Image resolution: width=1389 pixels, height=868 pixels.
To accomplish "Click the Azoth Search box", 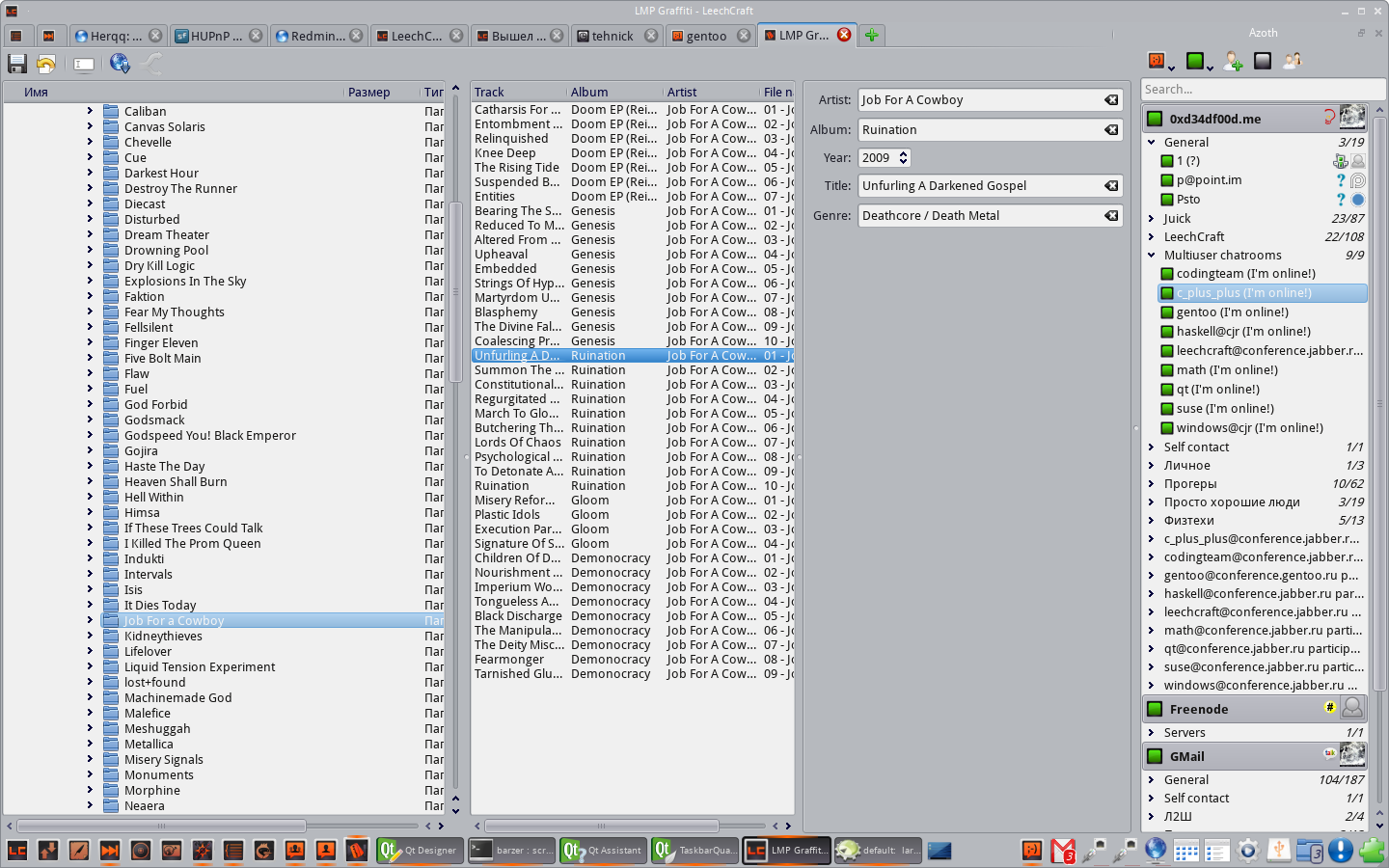I will pyautogui.click(x=1264, y=90).
